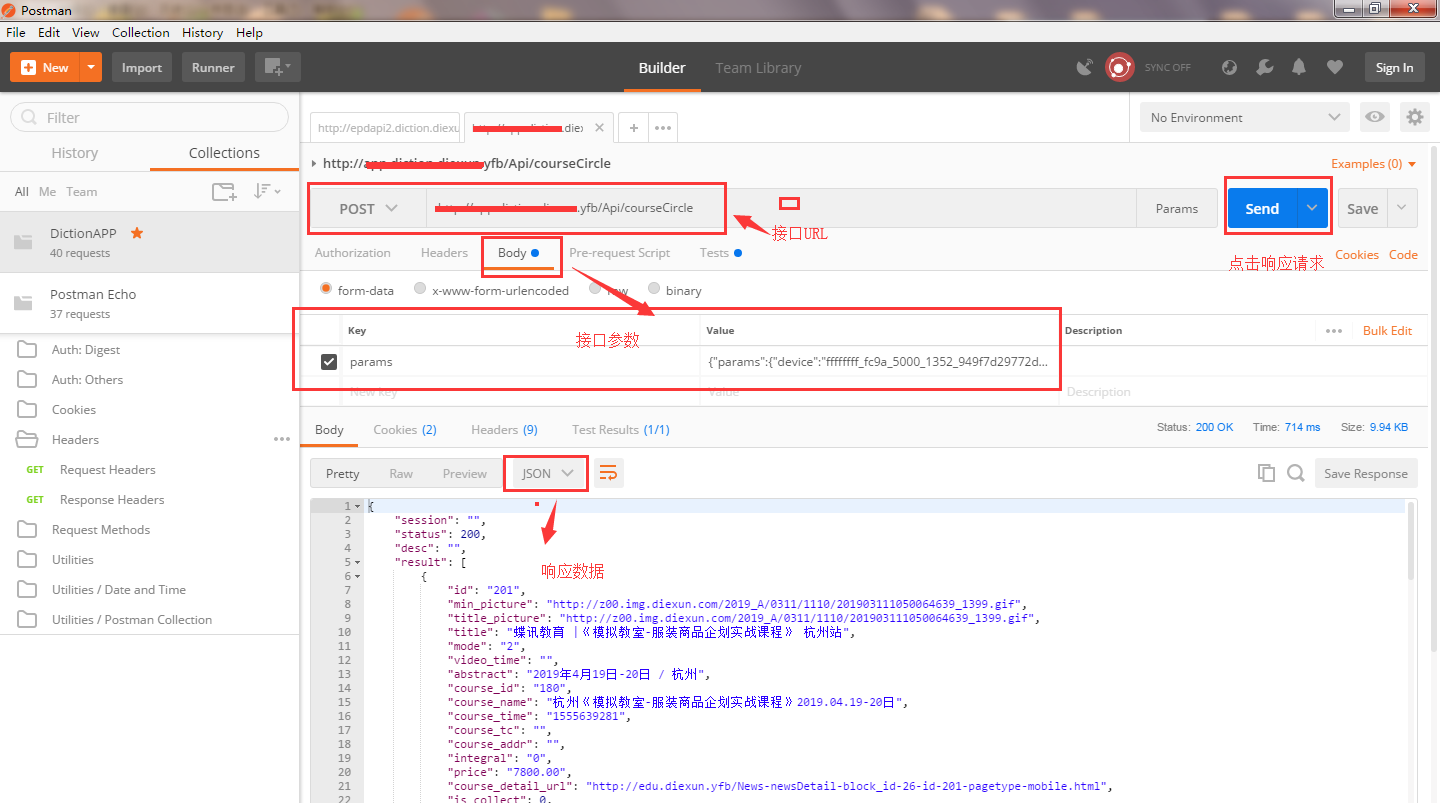The image size is (1440, 803).
Task: Search the response with magnifier icon
Action: point(1296,473)
